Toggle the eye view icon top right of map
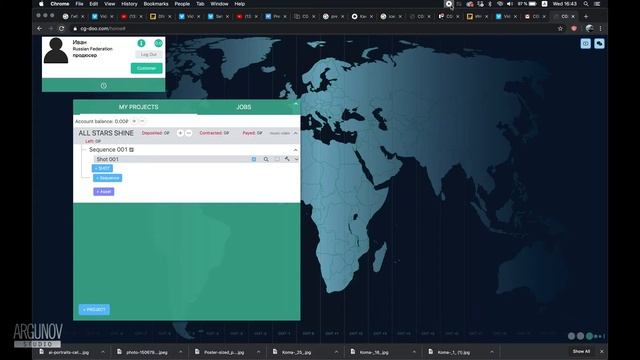The image size is (640, 360). coord(586,44)
